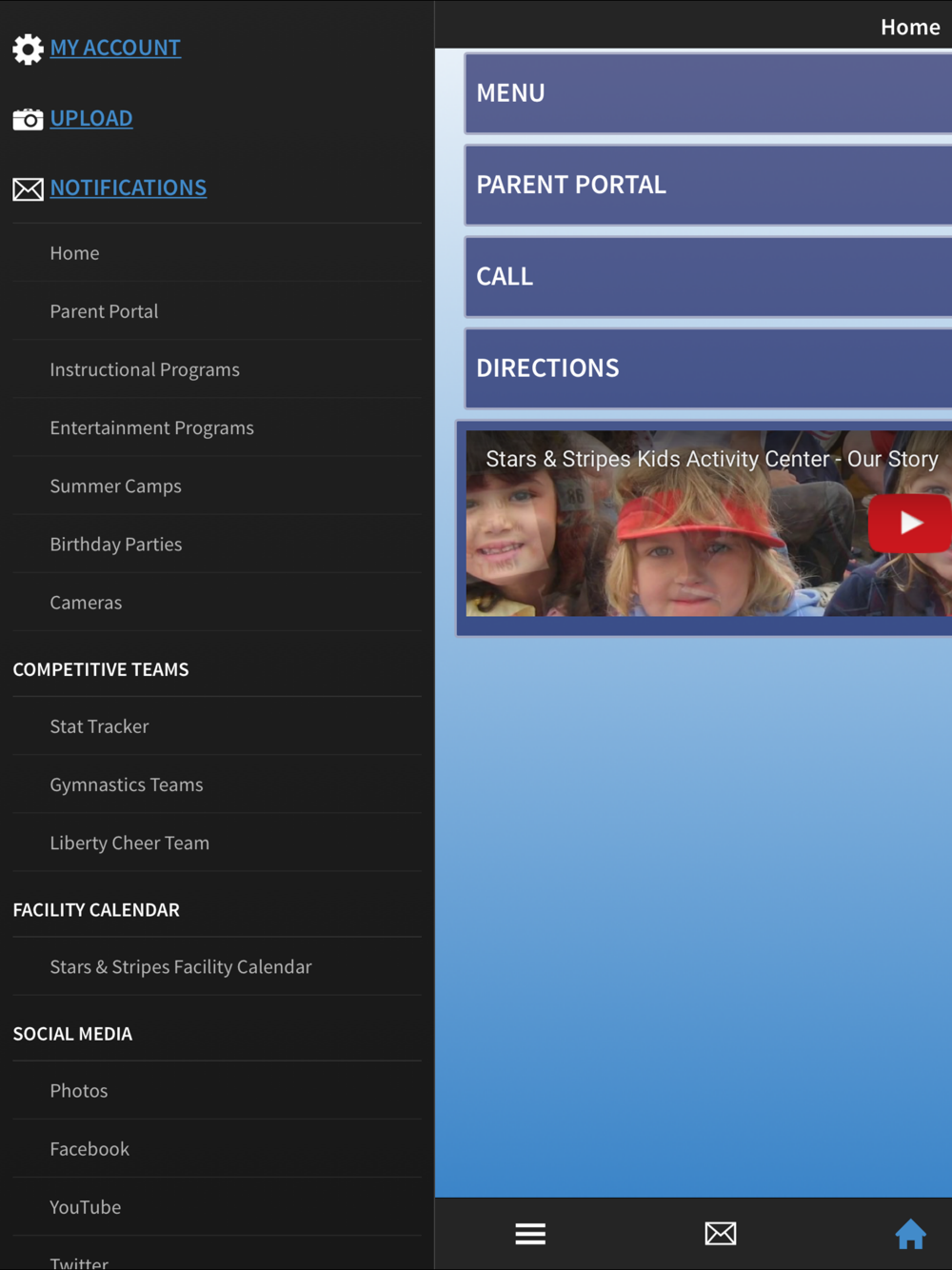Open the My Account gear icon
This screenshot has width=952, height=1270.
point(28,49)
